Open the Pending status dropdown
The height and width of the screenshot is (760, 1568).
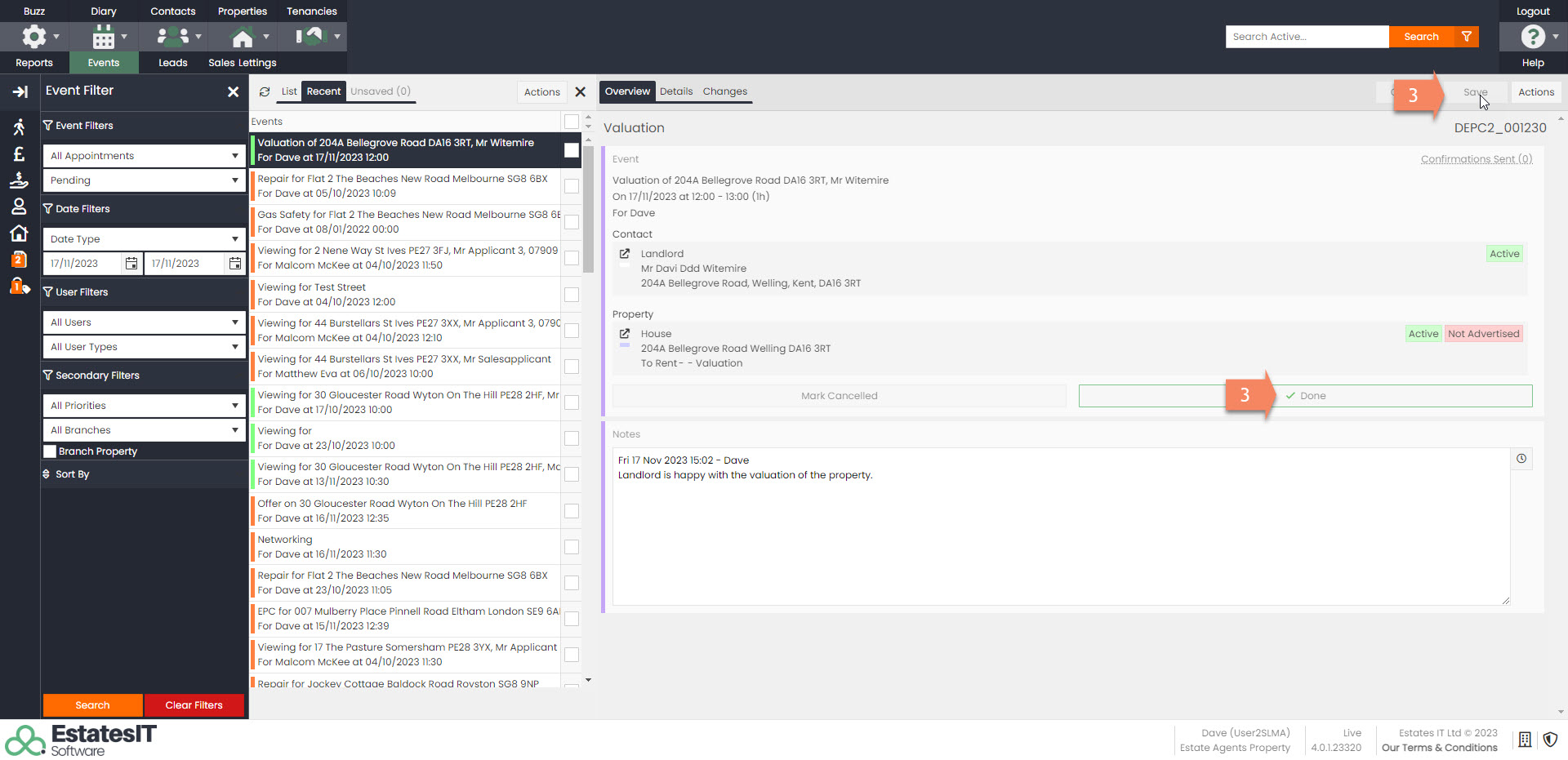[144, 180]
